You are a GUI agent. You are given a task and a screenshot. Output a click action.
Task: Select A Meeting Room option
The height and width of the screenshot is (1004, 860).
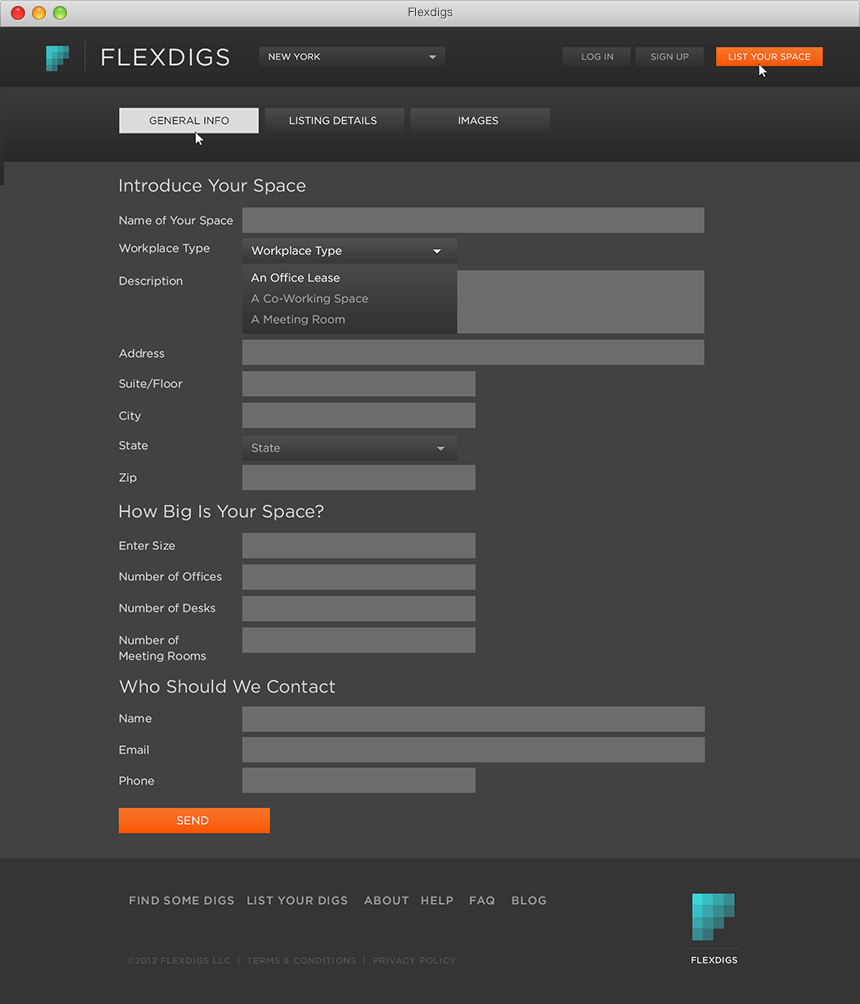298,320
